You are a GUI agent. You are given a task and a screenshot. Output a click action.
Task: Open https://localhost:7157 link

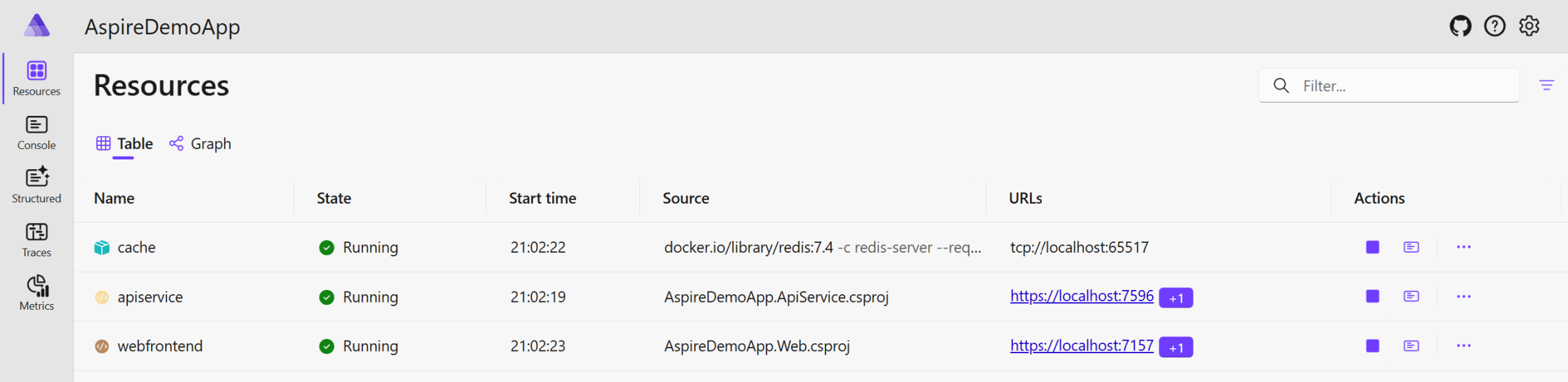[x=1082, y=345]
